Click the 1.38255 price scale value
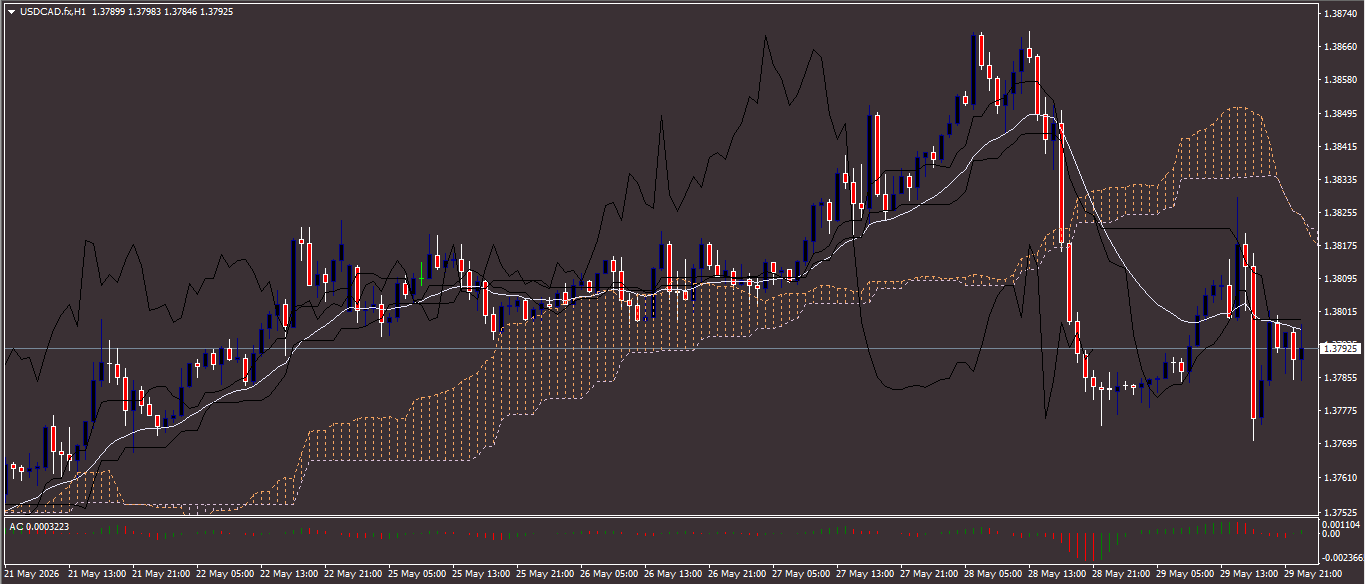 [1340, 213]
